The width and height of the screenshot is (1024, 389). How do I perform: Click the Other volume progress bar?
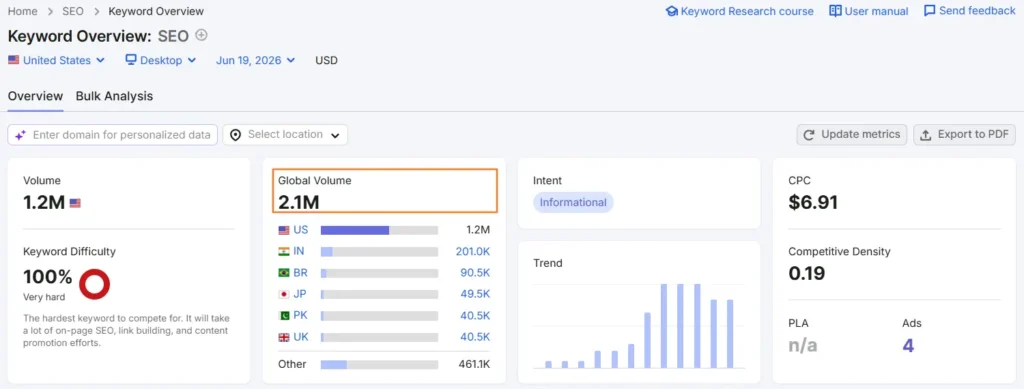(x=379, y=364)
